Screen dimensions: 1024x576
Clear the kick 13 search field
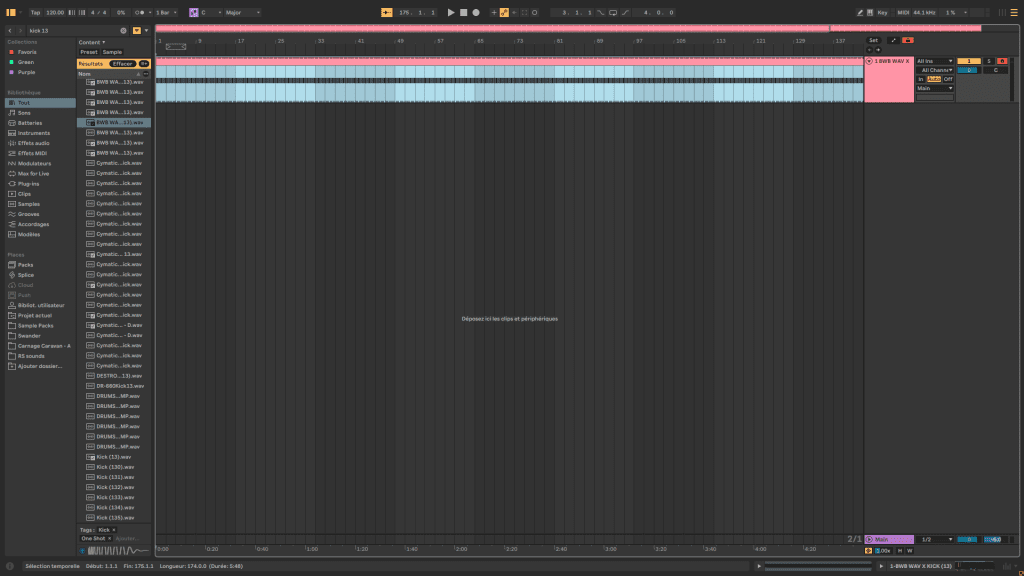(x=123, y=31)
